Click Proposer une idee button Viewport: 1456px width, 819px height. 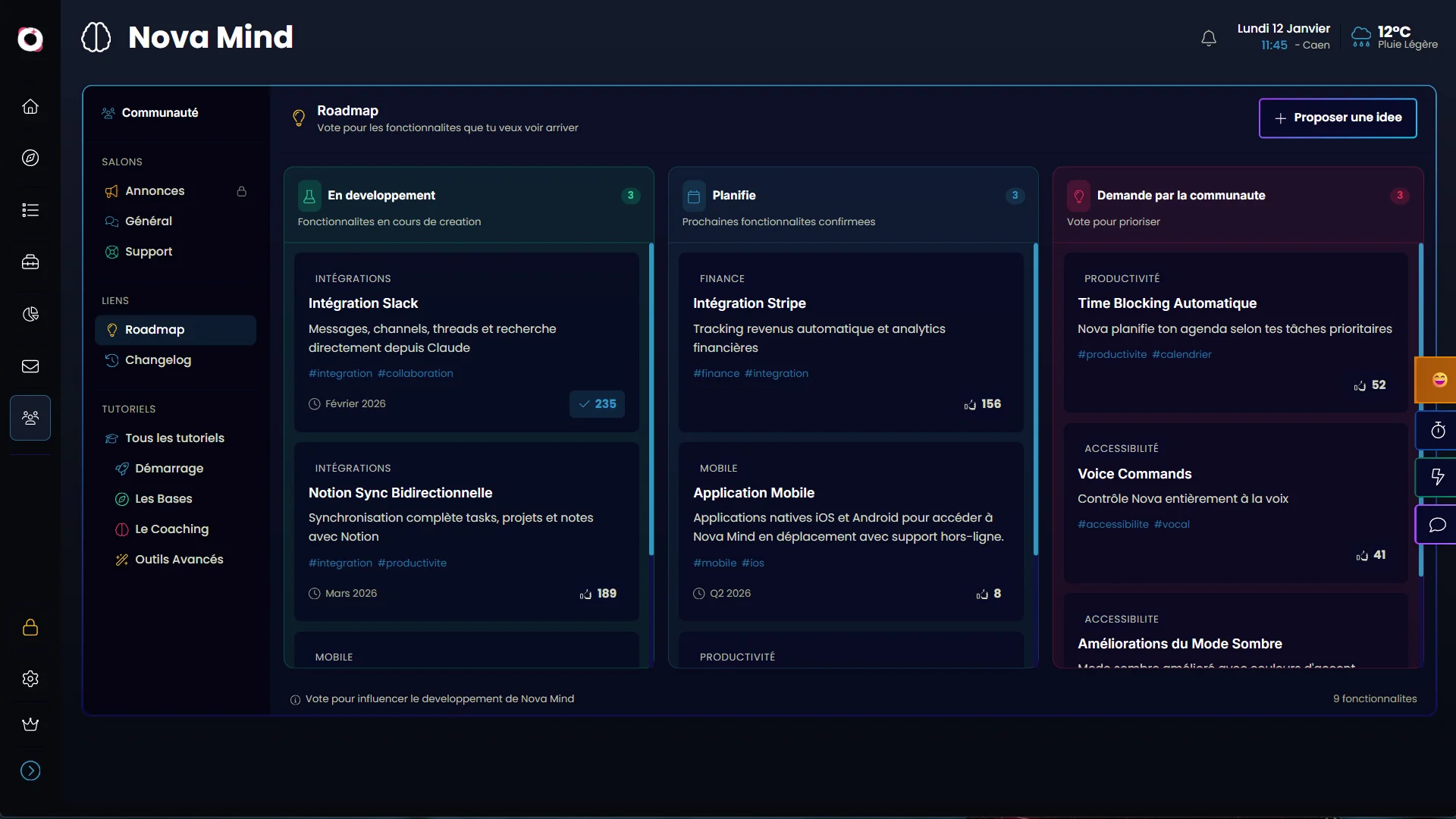(x=1338, y=118)
